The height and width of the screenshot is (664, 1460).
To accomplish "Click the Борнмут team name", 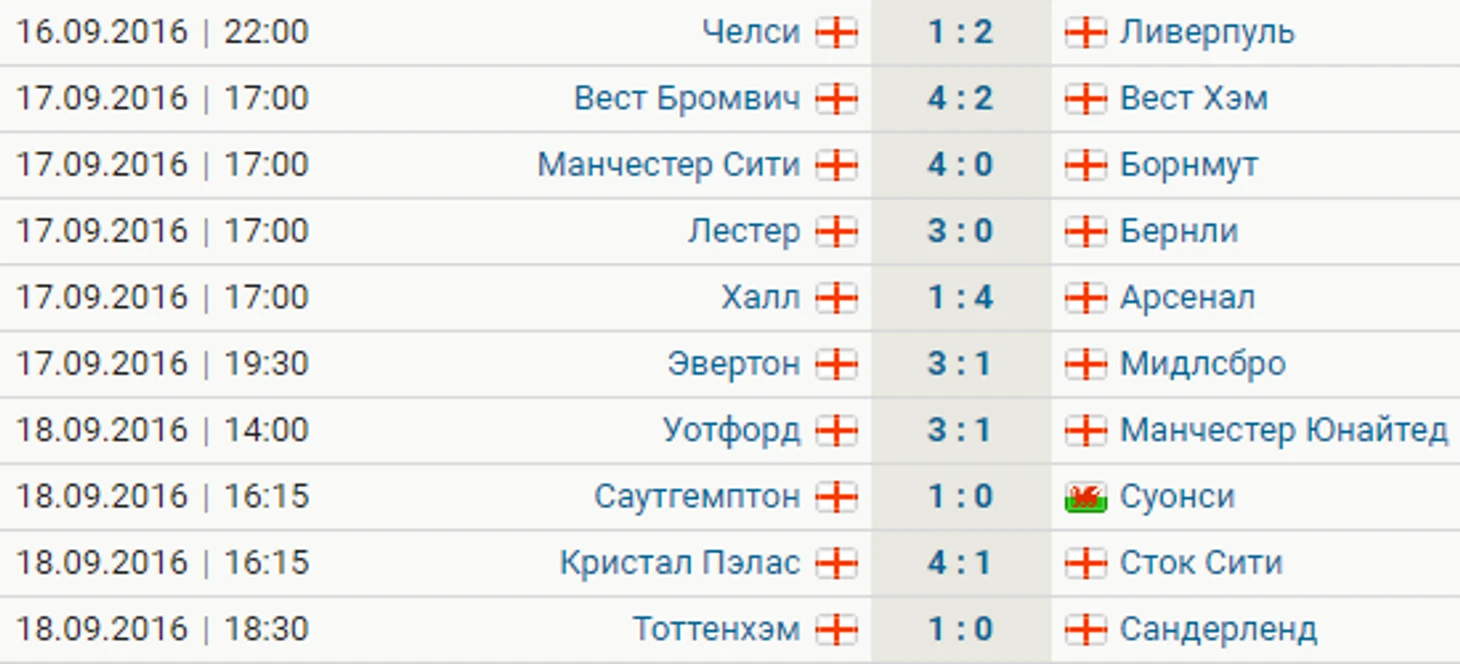I will tap(1189, 165).
